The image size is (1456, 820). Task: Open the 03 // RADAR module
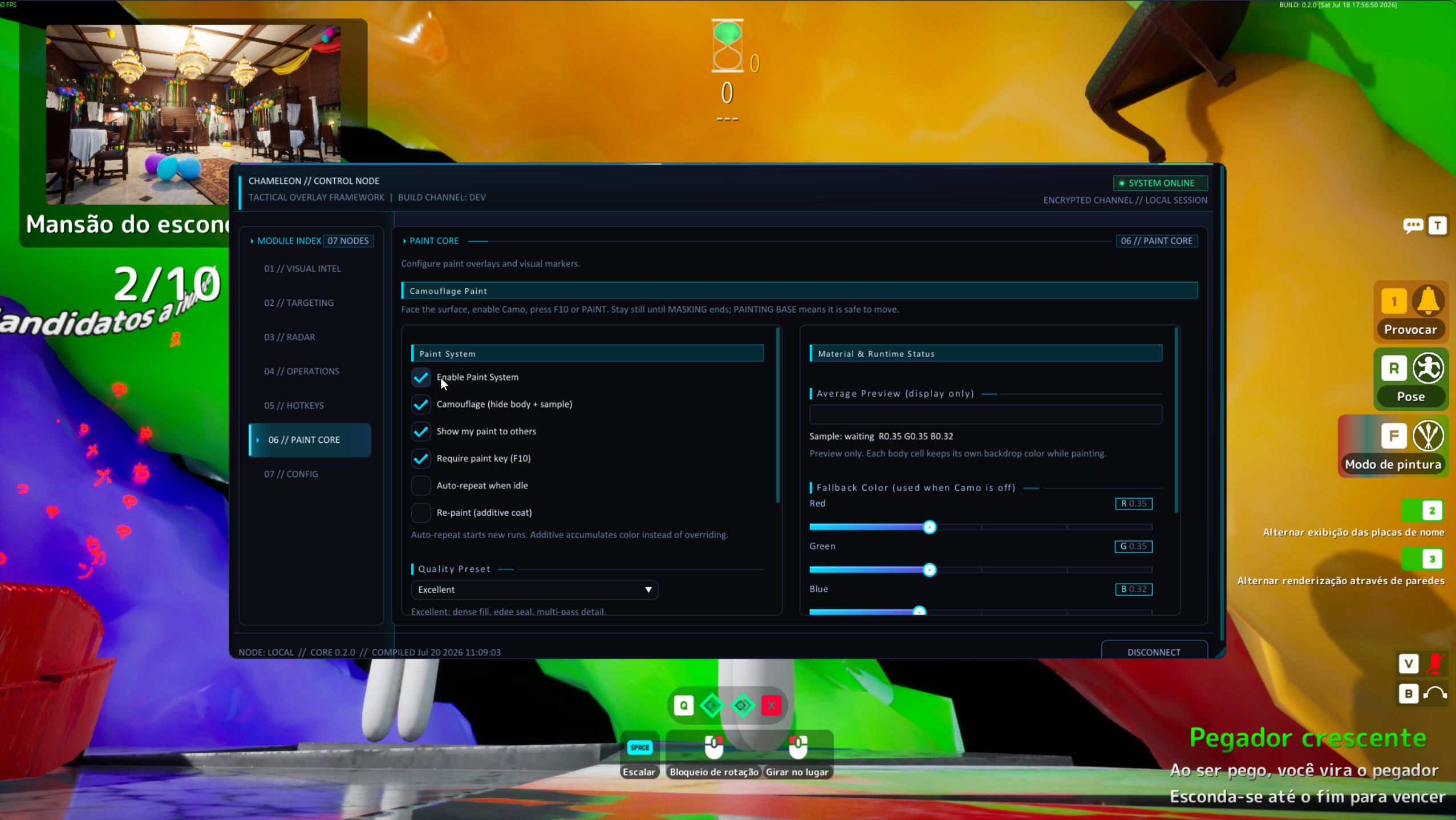coord(289,337)
